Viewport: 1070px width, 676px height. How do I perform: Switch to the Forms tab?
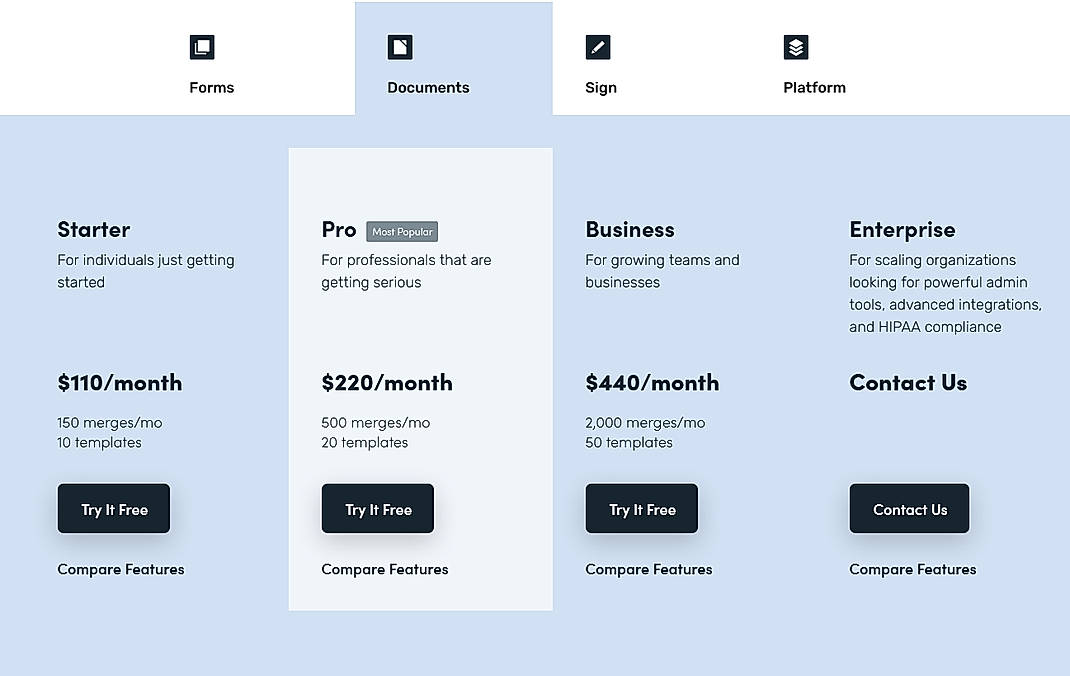pos(211,87)
